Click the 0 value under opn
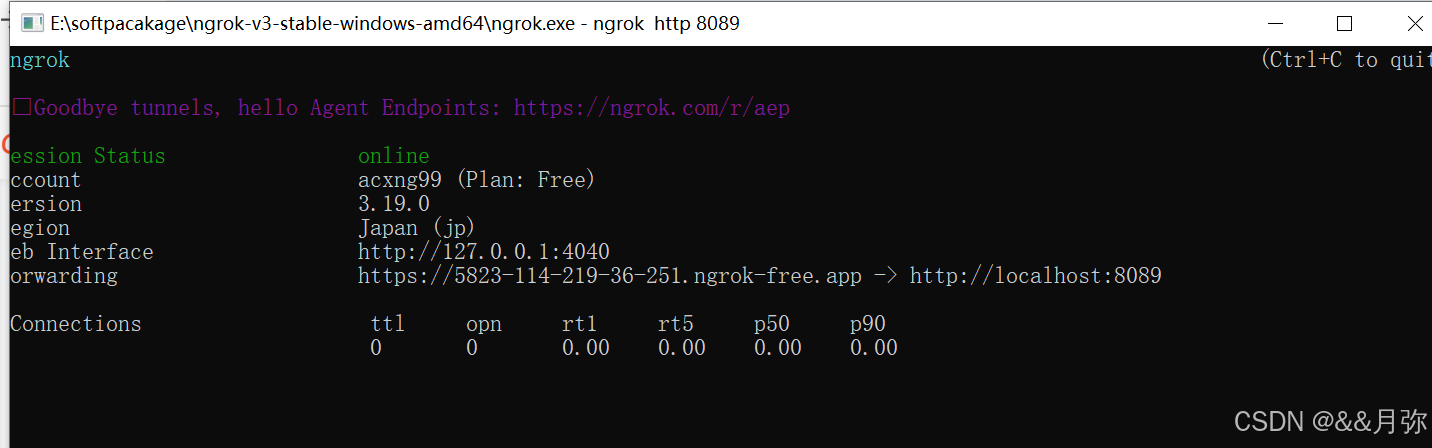The width and height of the screenshot is (1432, 448). [x=472, y=348]
